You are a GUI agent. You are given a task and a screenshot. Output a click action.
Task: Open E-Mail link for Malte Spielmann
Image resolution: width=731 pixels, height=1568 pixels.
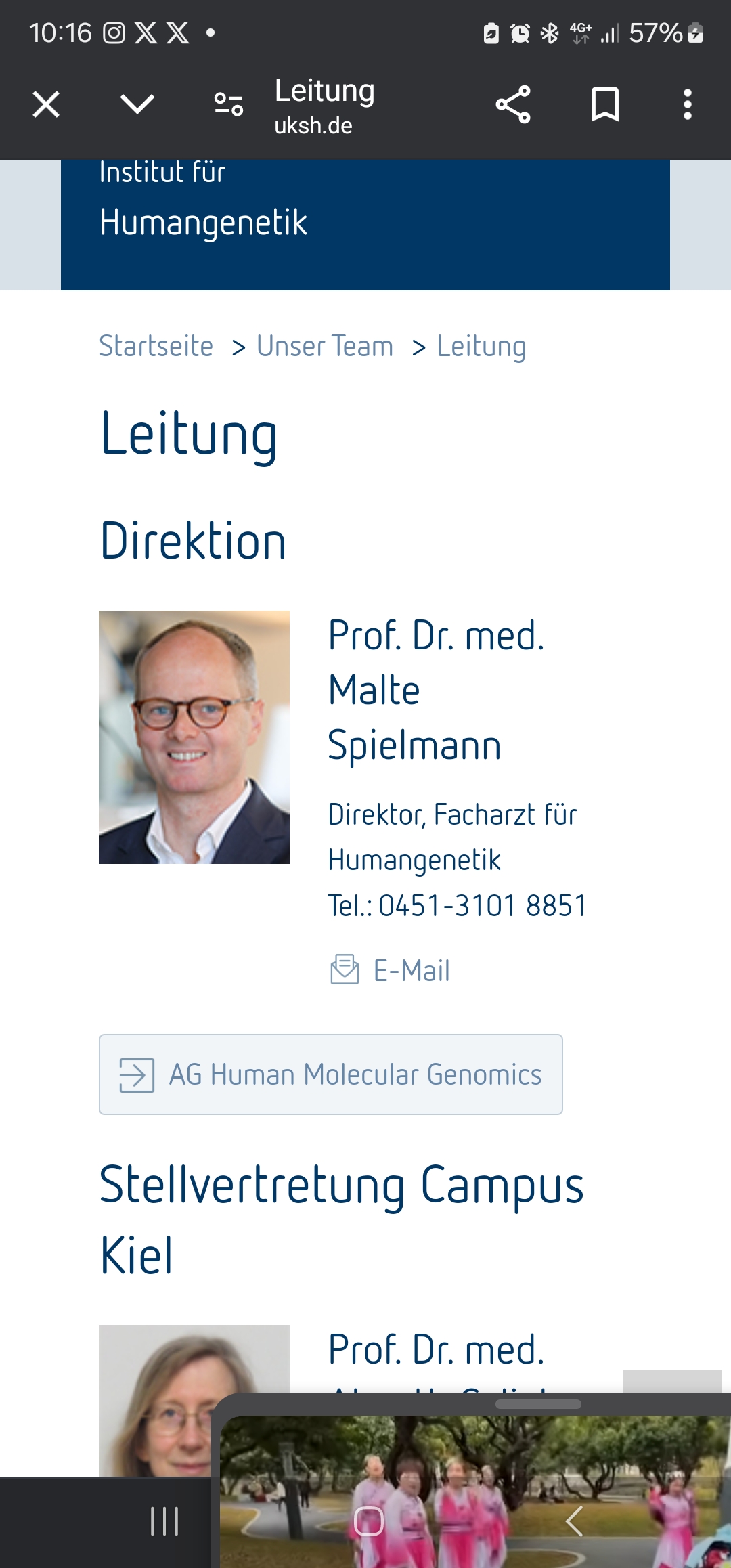(412, 971)
